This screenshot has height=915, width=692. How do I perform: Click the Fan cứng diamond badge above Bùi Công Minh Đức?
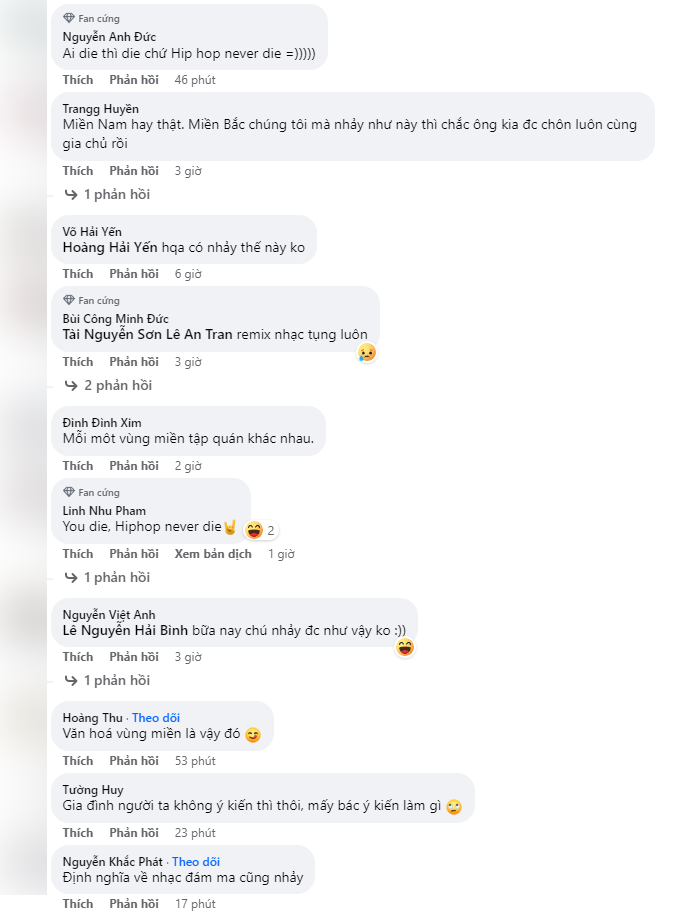(68, 300)
